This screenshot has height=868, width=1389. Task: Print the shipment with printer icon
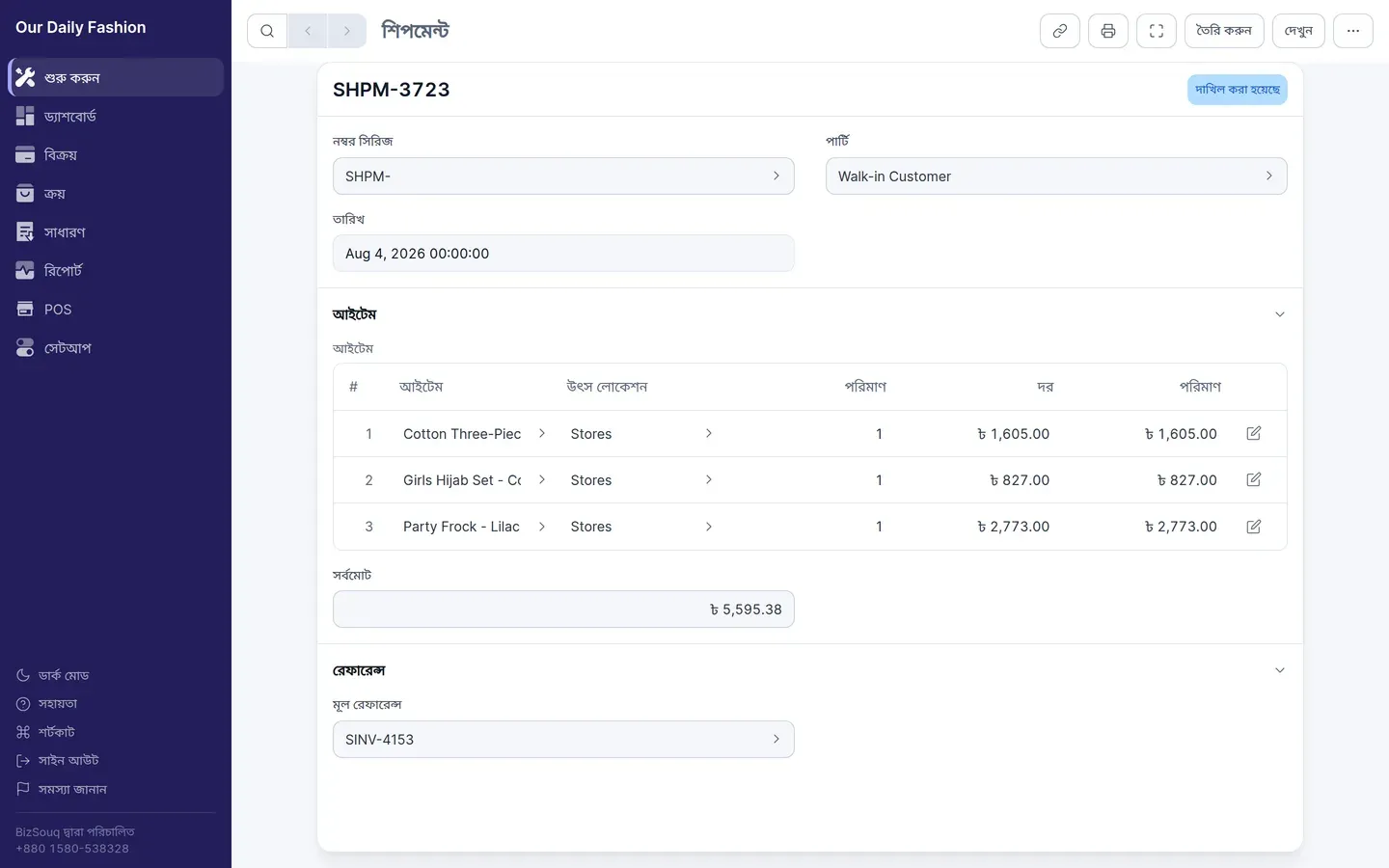click(1107, 31)
